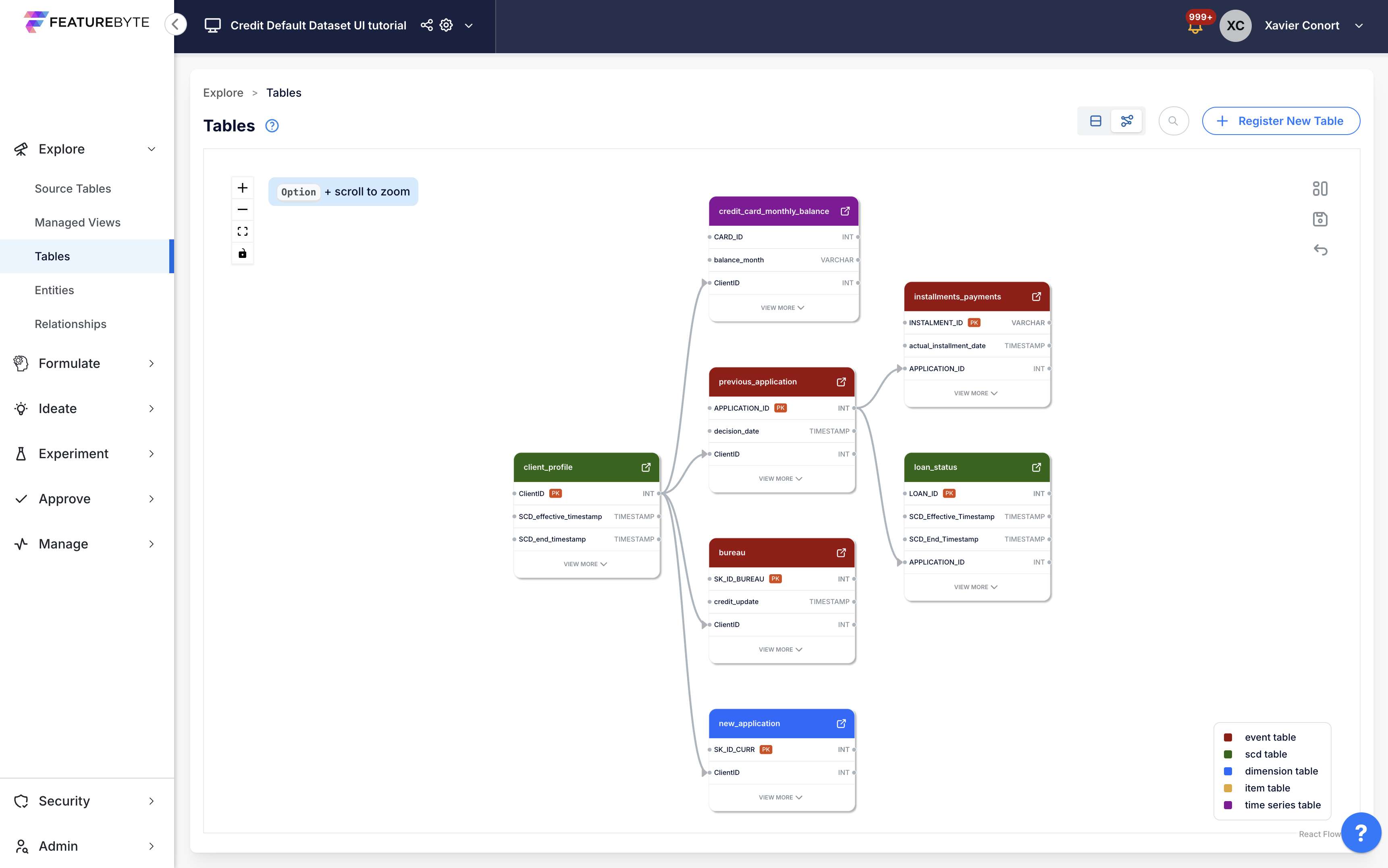Click the undo layout arrow icon

click(1320, 250)
